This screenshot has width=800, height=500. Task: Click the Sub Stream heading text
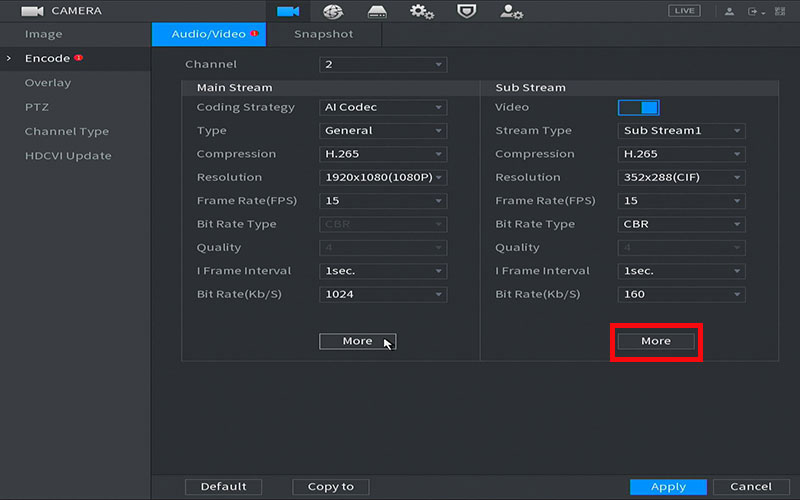[x=531, y=88]
